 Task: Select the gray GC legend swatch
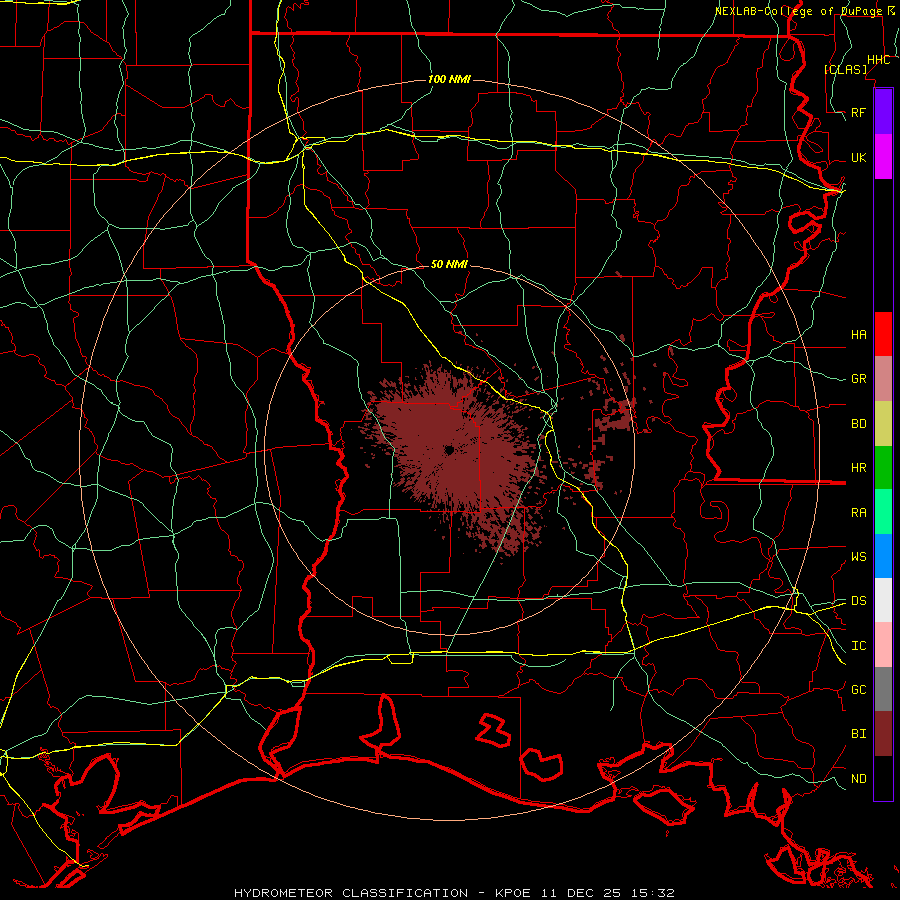point(883,689)
